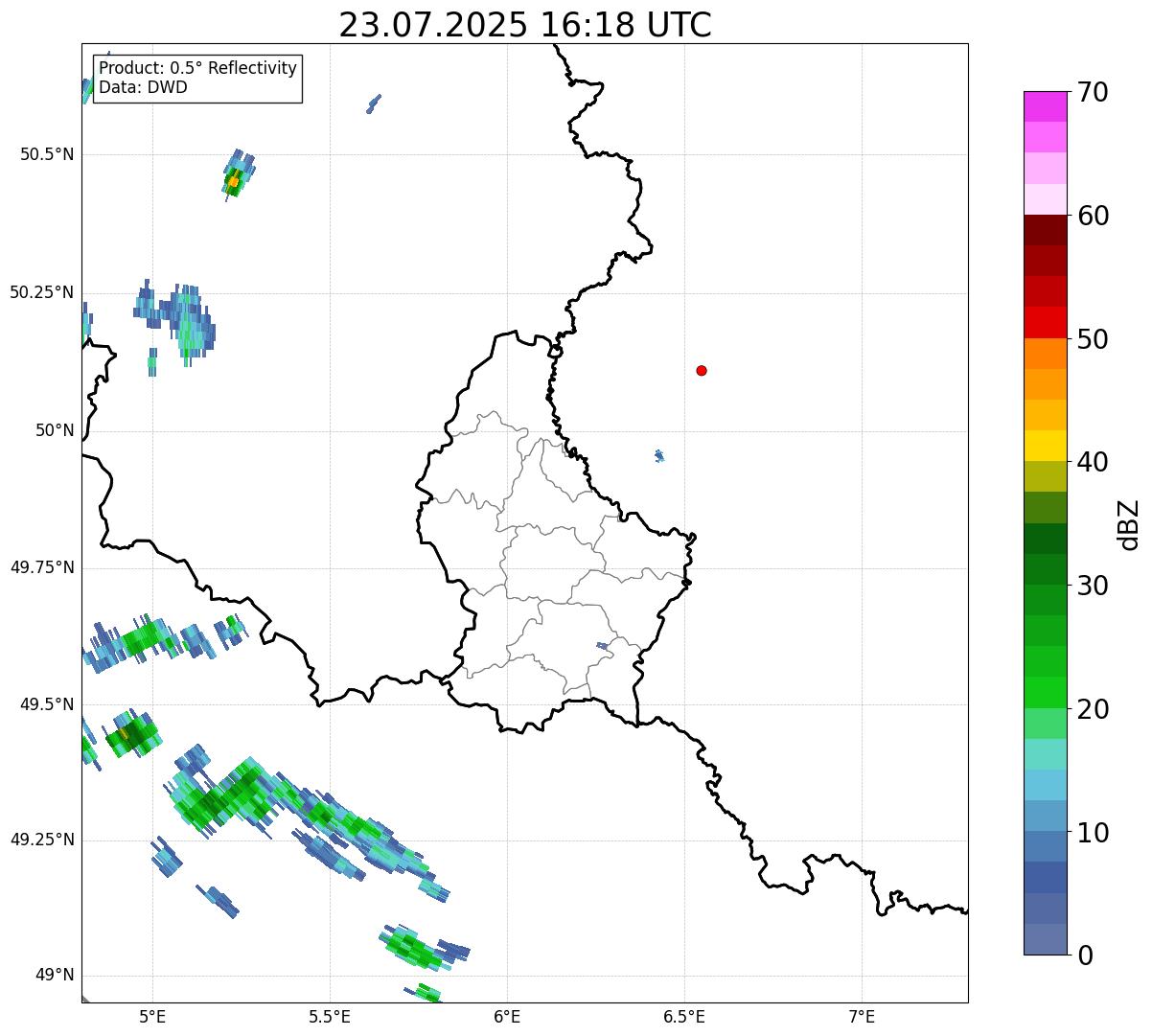
Task: Click the Product: 0.5° Reflectivity label
Action: pos(197,69)
